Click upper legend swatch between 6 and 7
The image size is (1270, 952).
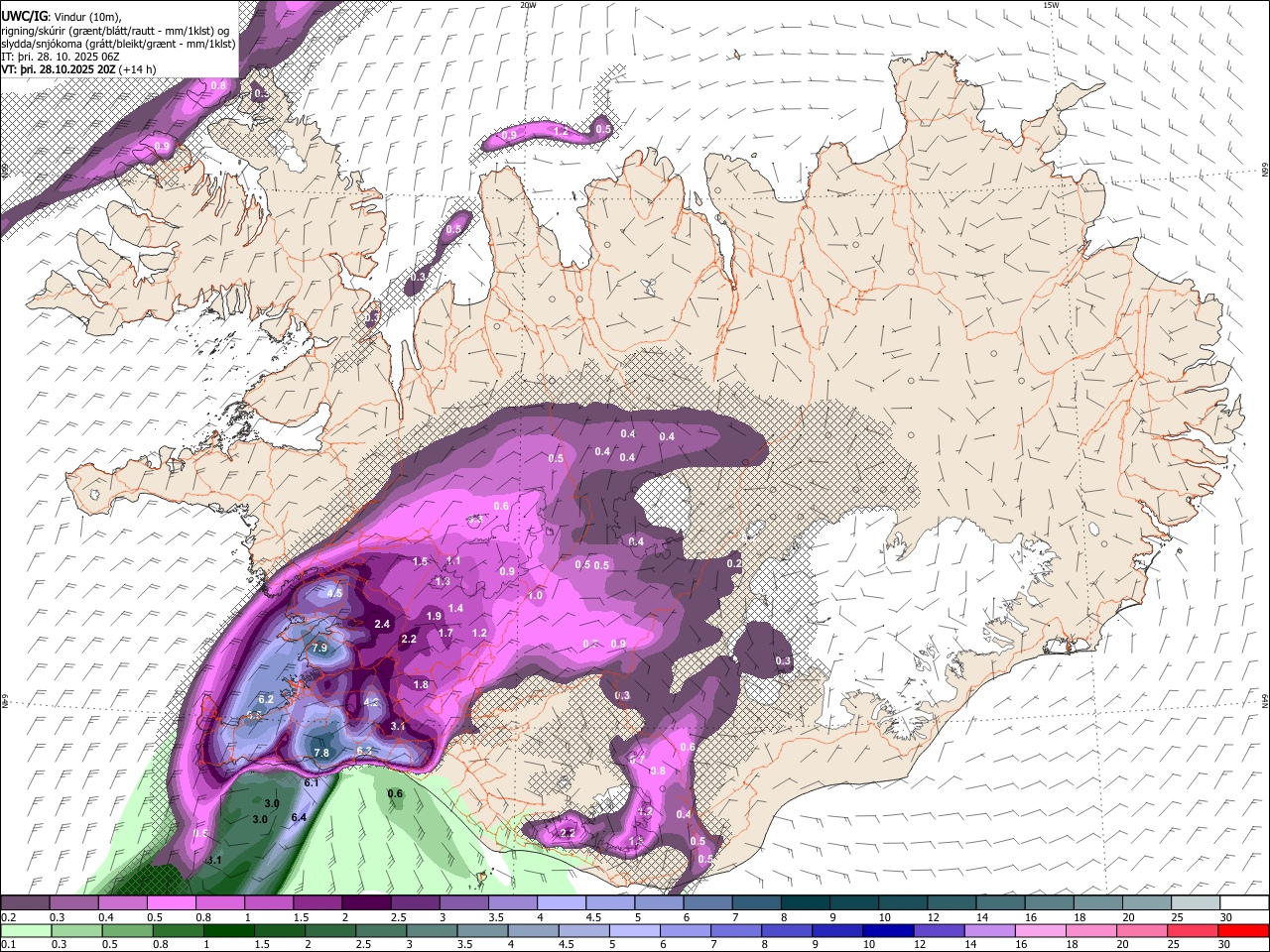pyautogui.click(x=707, y=902)
